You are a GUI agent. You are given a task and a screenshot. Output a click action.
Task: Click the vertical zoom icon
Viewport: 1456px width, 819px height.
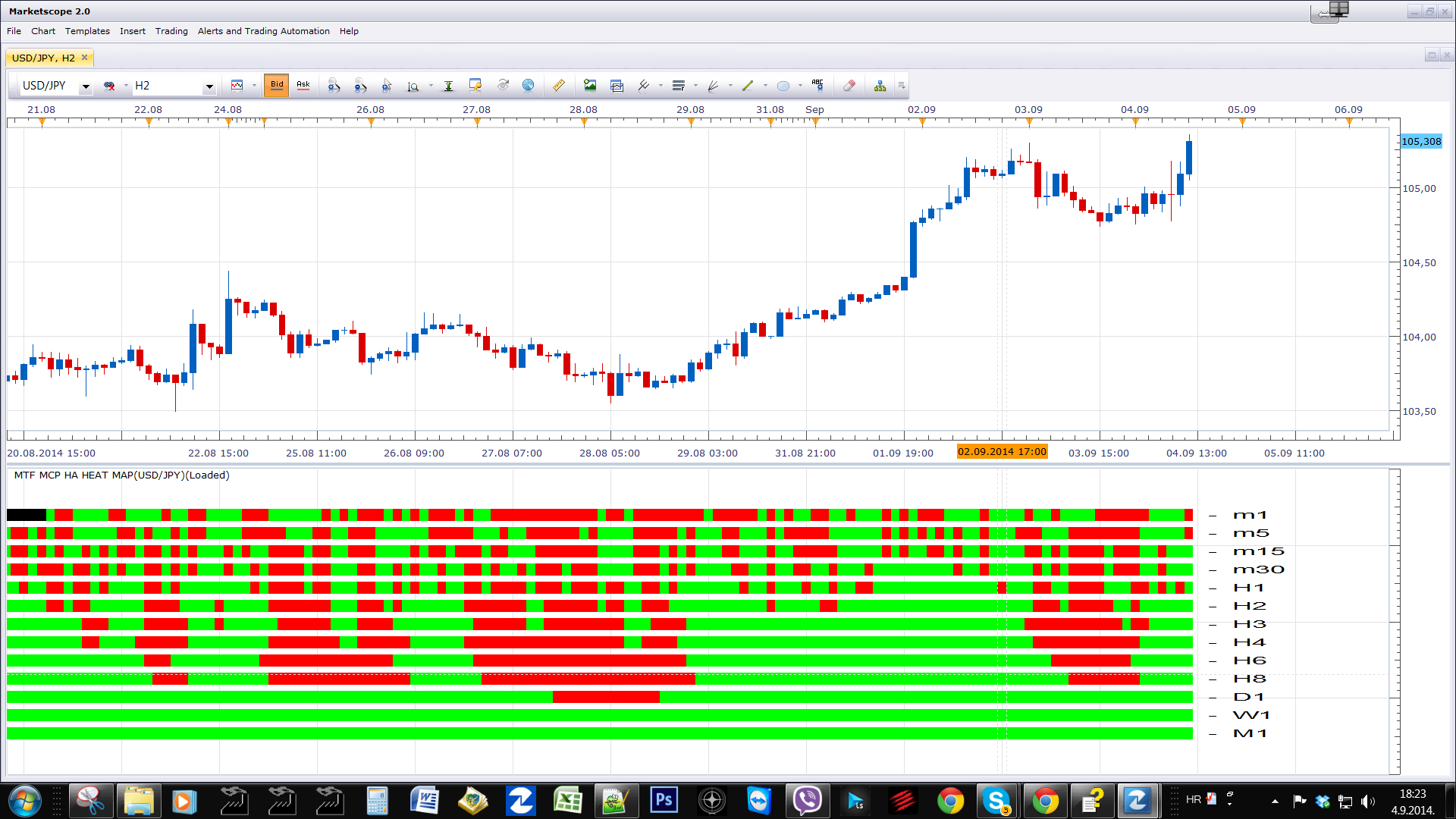click(413, 86)
